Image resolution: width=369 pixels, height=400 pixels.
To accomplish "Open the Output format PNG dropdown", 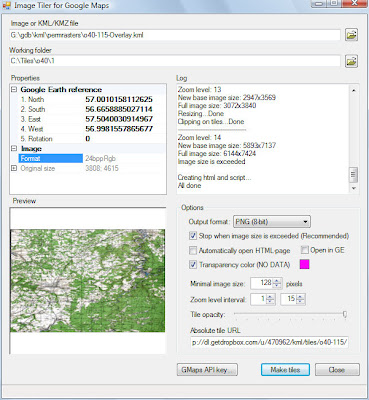I will pos(272,222).
